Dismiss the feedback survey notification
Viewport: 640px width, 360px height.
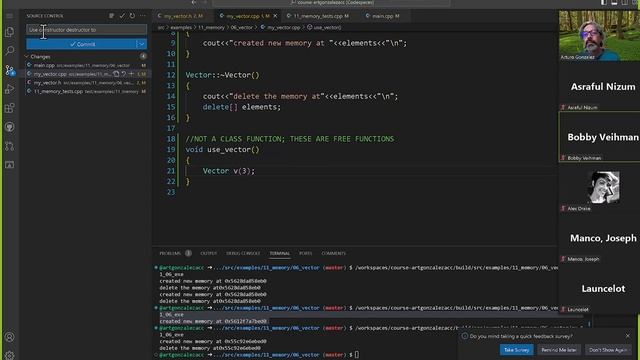click(628, 336)
